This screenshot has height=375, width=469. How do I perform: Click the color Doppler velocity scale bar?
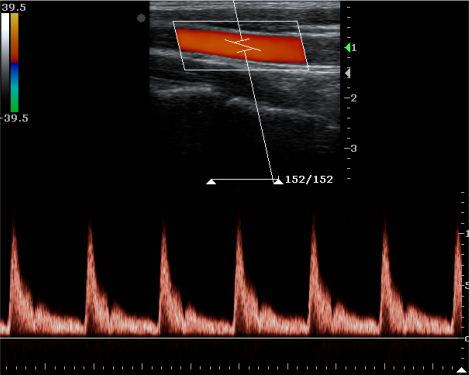click(14, 63)
